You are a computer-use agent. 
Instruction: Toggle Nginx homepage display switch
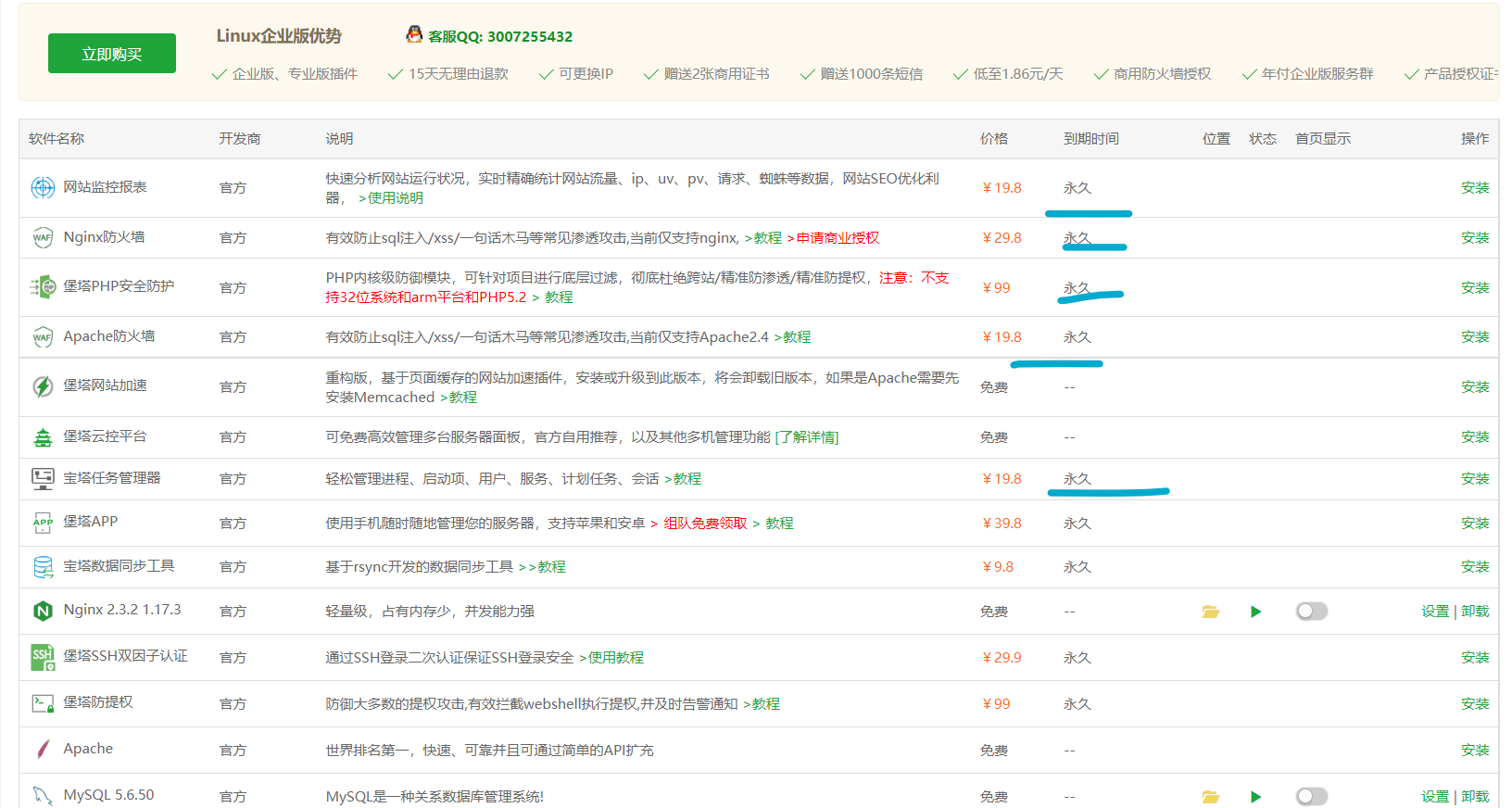point(1311,612)
